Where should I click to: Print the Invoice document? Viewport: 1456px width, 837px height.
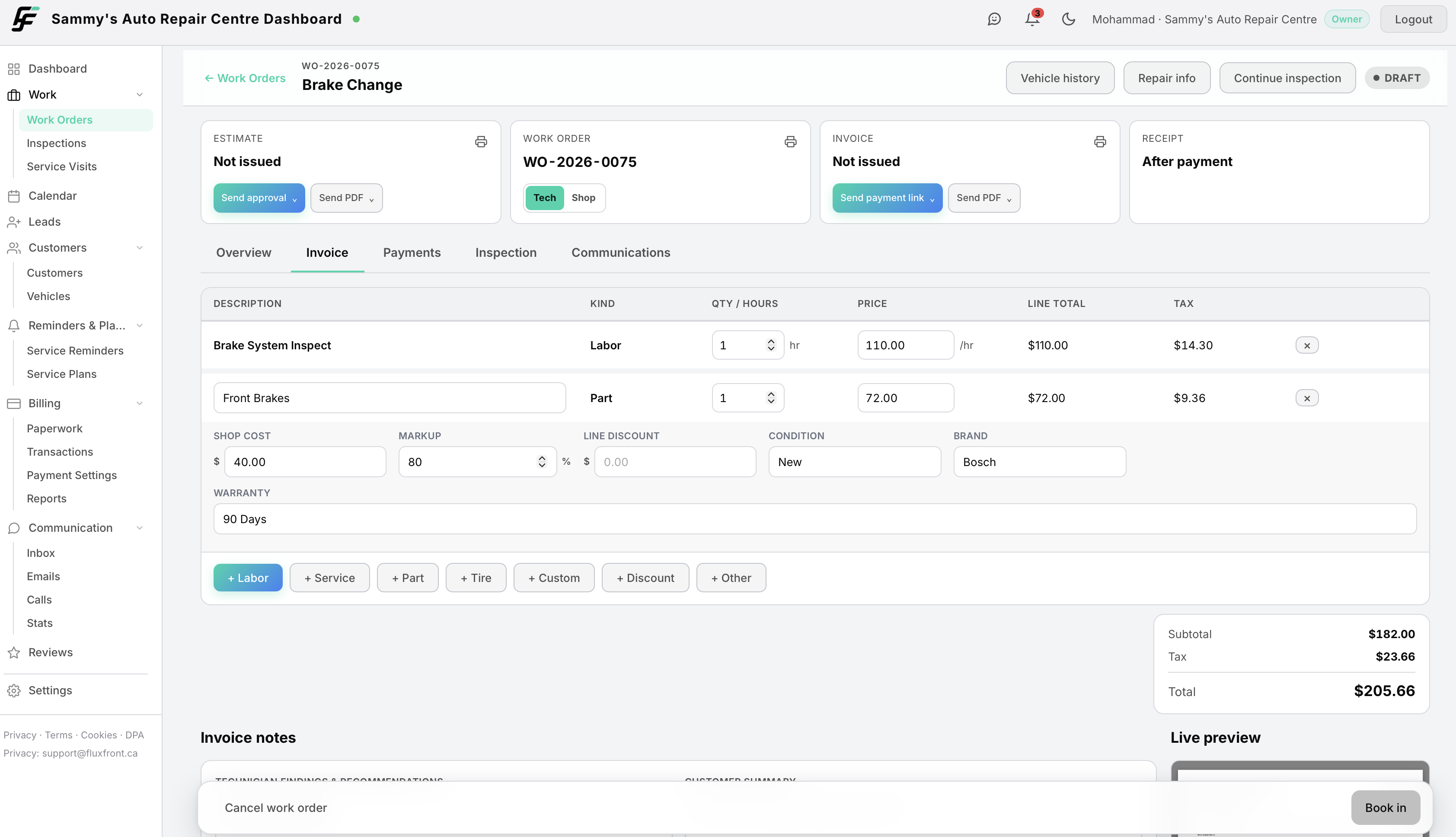pyautogui.click(x=1100, y=141)
